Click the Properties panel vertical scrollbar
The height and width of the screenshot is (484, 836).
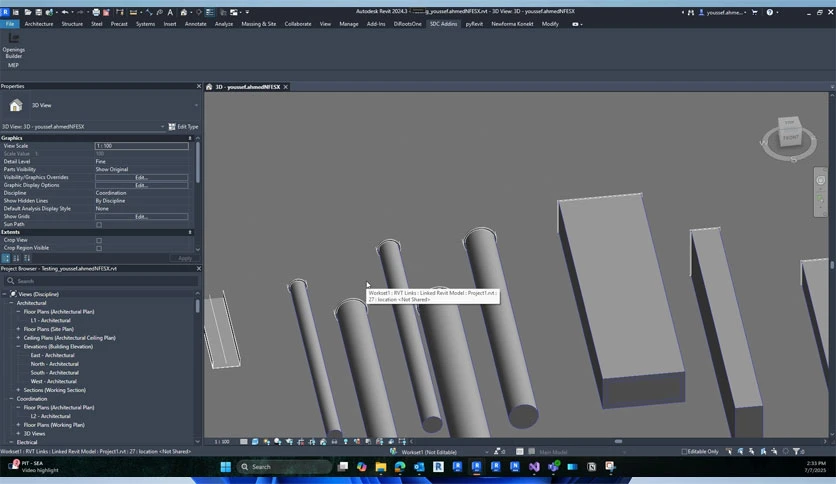(x=197, y=163)
